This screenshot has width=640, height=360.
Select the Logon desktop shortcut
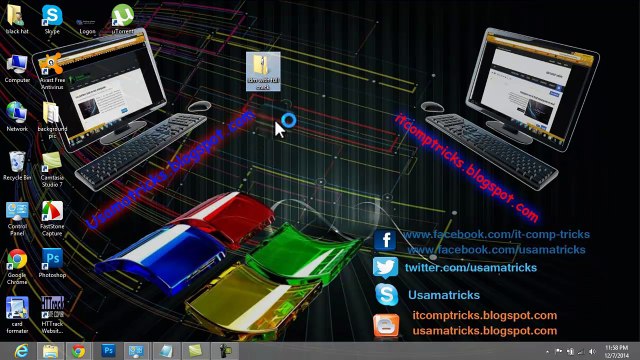(x=87, y=25)
